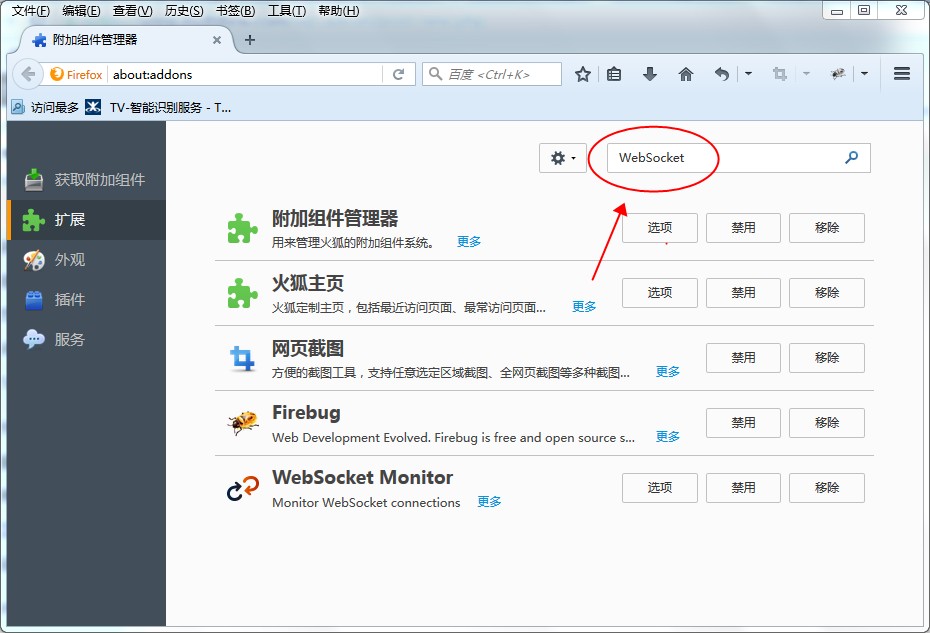Click the 火狐主页 puzzle piece icon
Screen dimensions: 930x633
click(243, 293)
